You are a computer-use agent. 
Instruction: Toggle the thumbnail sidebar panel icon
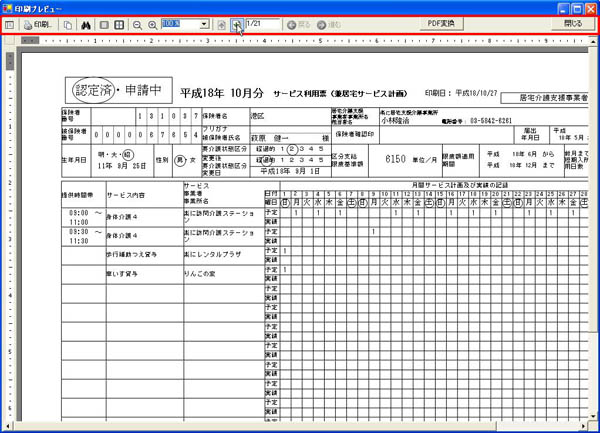pyautogui.click(x=10, y=25)
